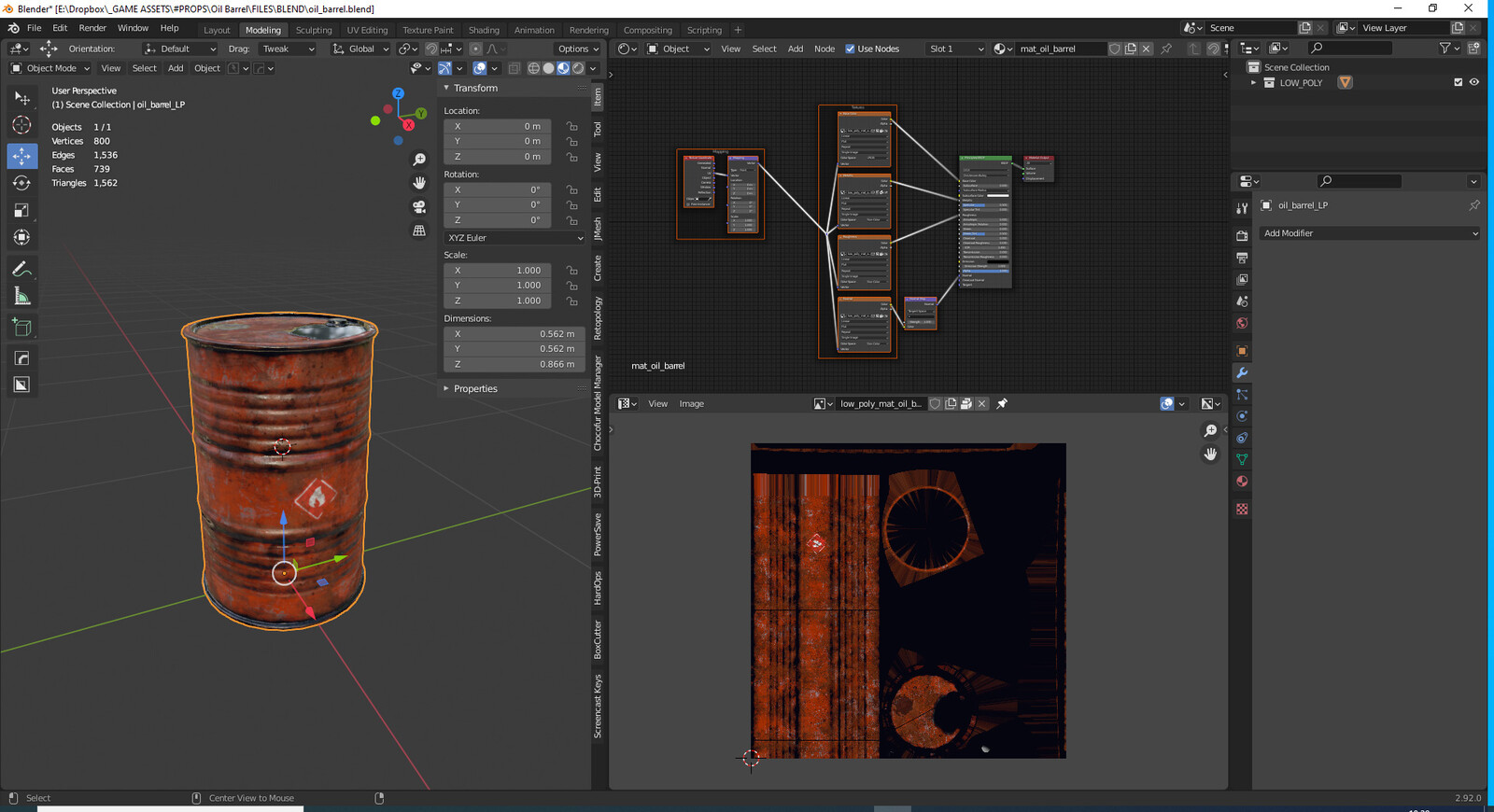Open the Render menu
Image resolution: width=1494 pixels, height=812 pixels.
(x=92, y=28)
